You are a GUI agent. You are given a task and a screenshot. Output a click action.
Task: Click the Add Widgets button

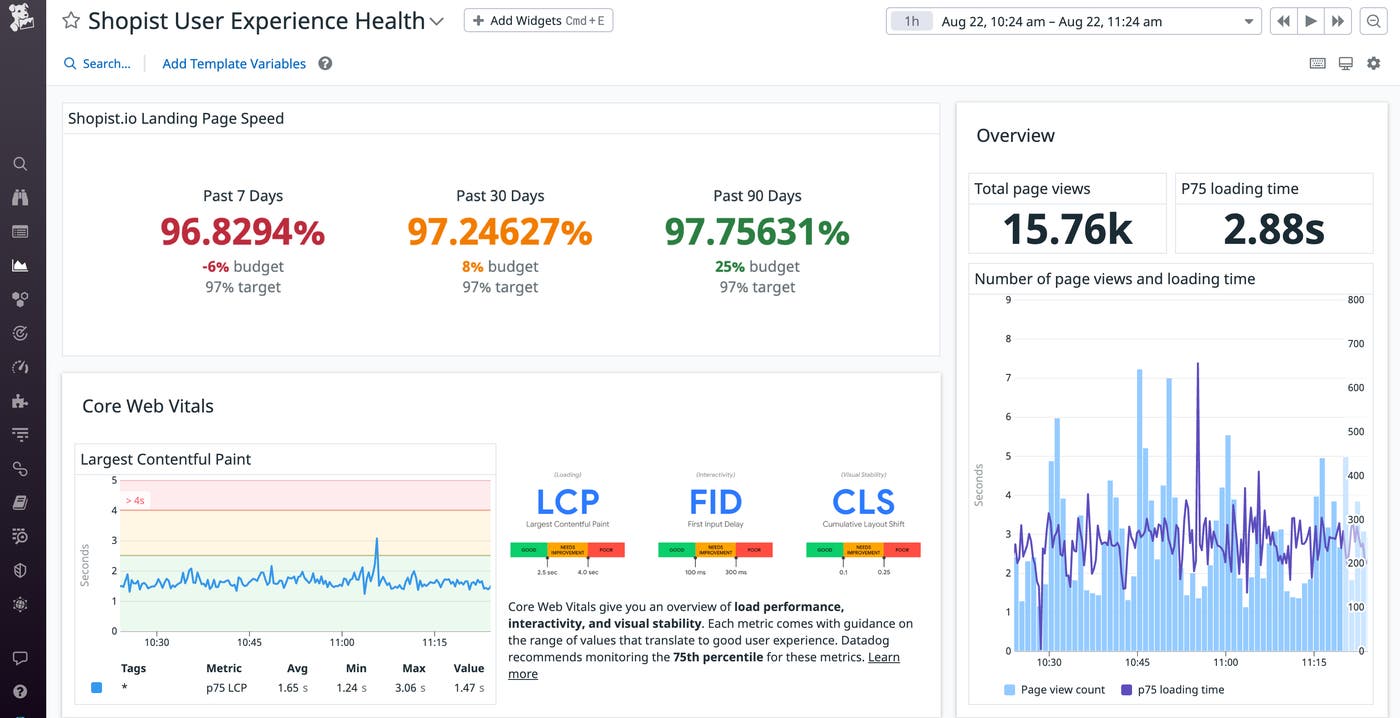click(538, 19)
